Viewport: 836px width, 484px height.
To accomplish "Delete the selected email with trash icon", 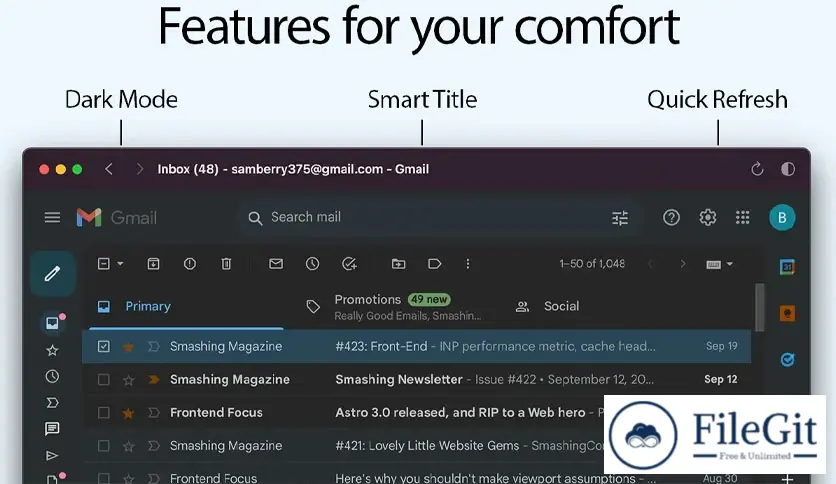I will point(226,264).
